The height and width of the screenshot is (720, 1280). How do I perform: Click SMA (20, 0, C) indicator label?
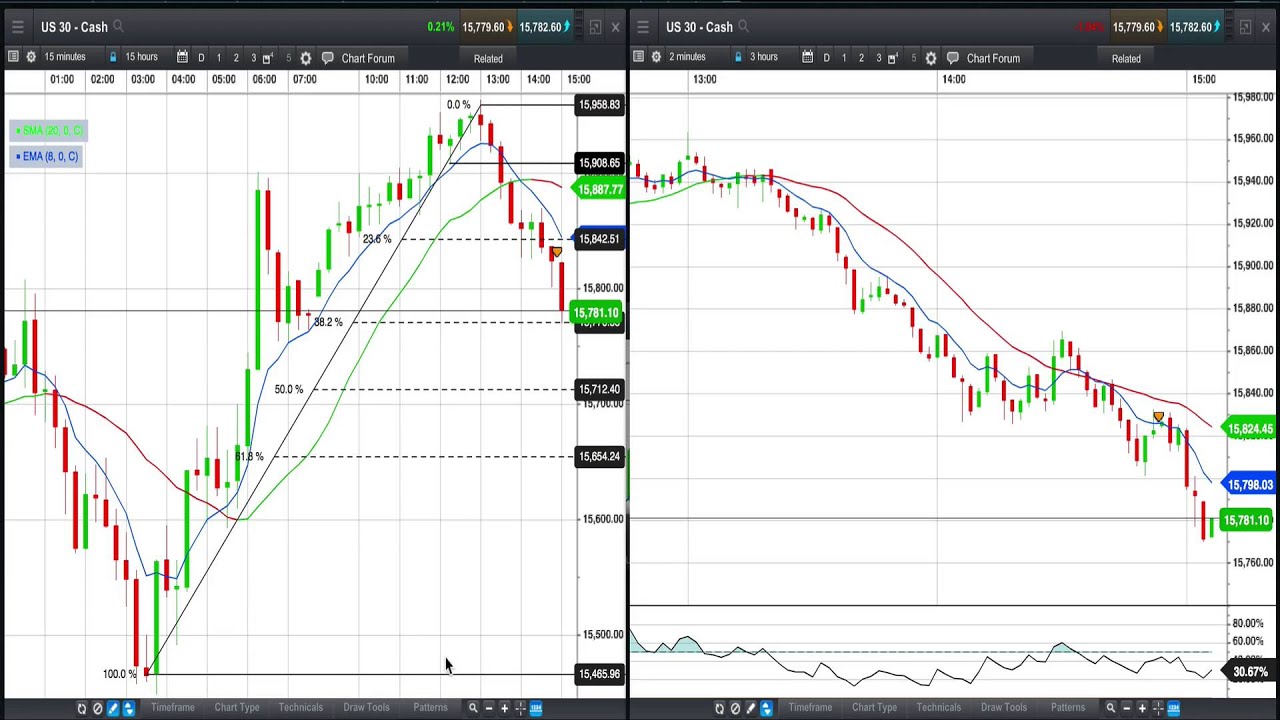tap(49, 130)
